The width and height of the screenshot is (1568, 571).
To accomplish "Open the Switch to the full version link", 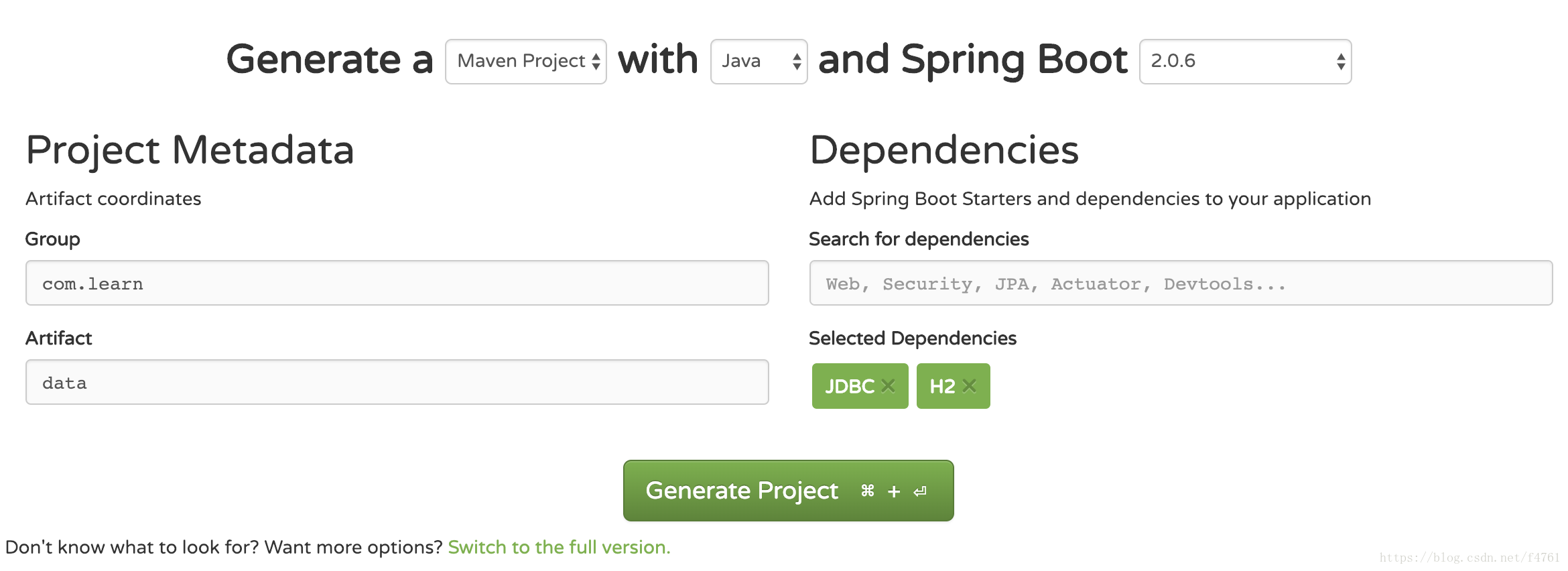I will [559, 547].
